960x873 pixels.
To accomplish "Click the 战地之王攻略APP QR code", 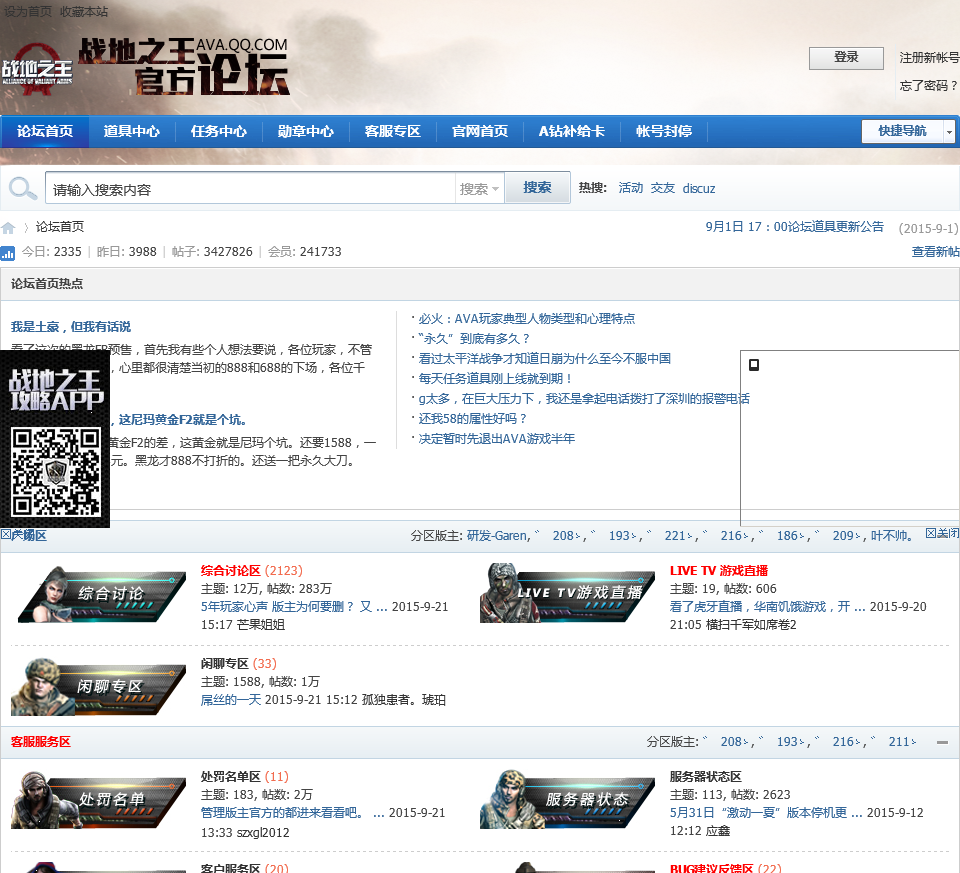I will coord(56,472).
